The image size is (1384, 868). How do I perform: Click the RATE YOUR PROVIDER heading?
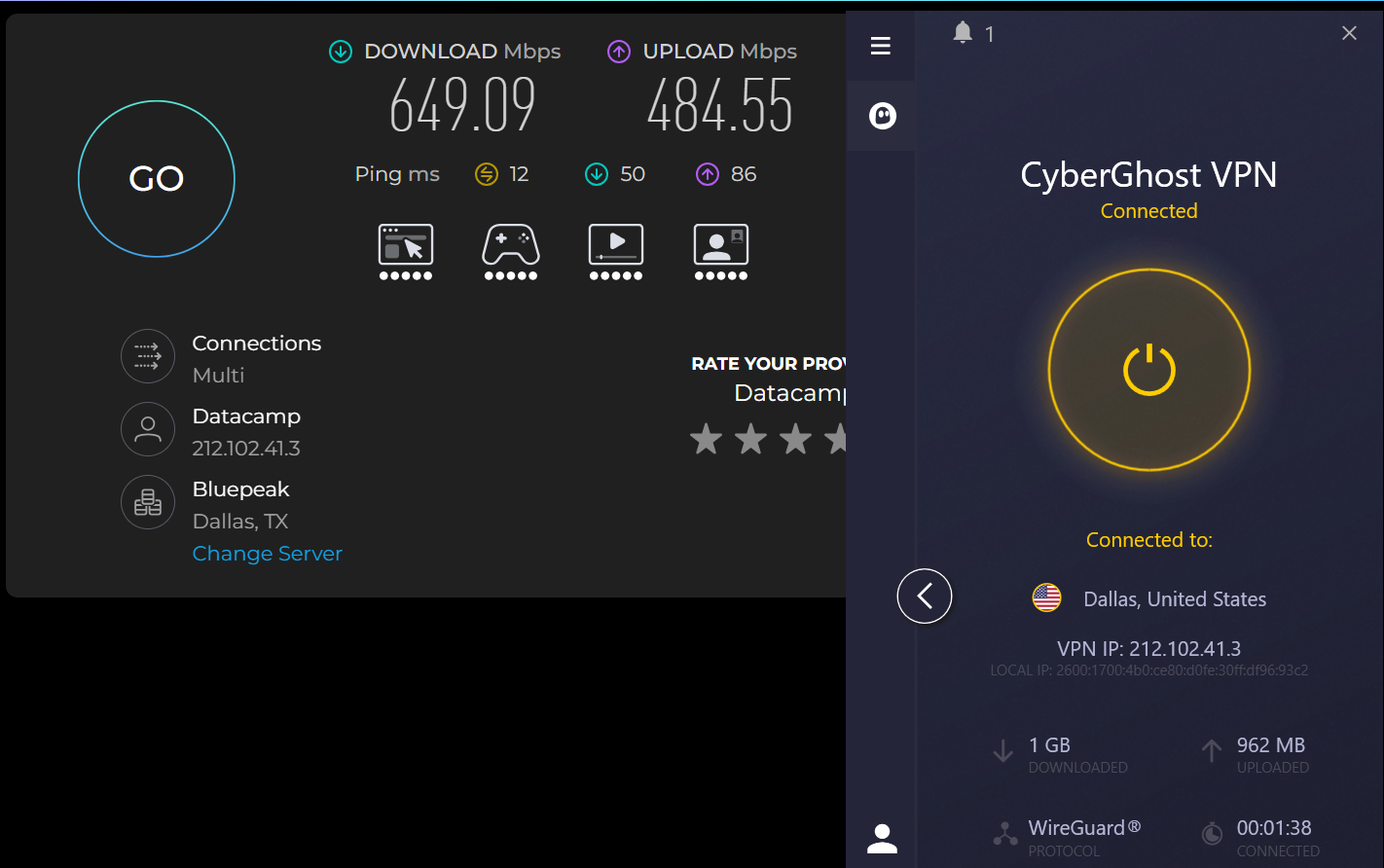[768, 364]
